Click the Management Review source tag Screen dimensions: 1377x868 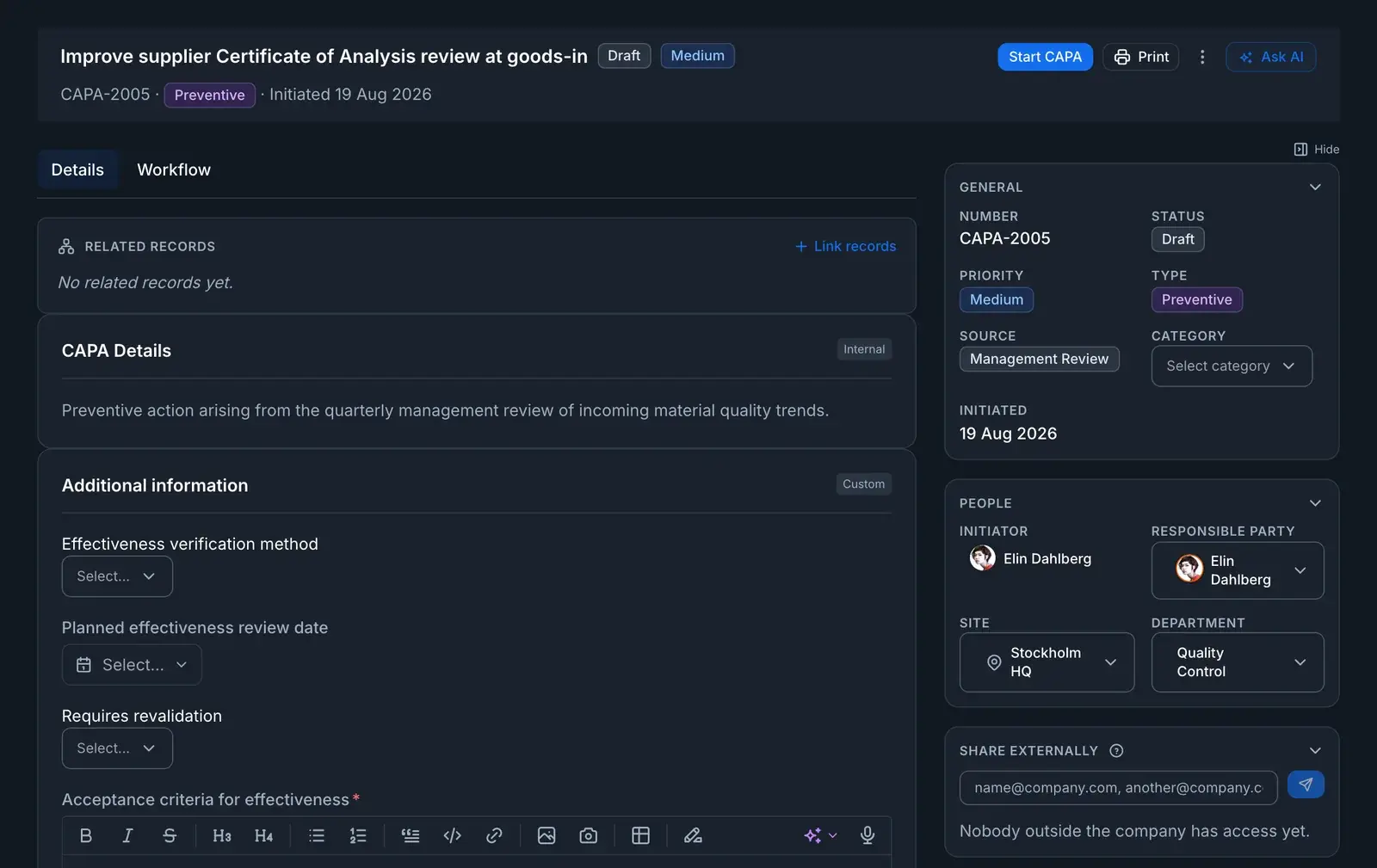[1039, 359]
